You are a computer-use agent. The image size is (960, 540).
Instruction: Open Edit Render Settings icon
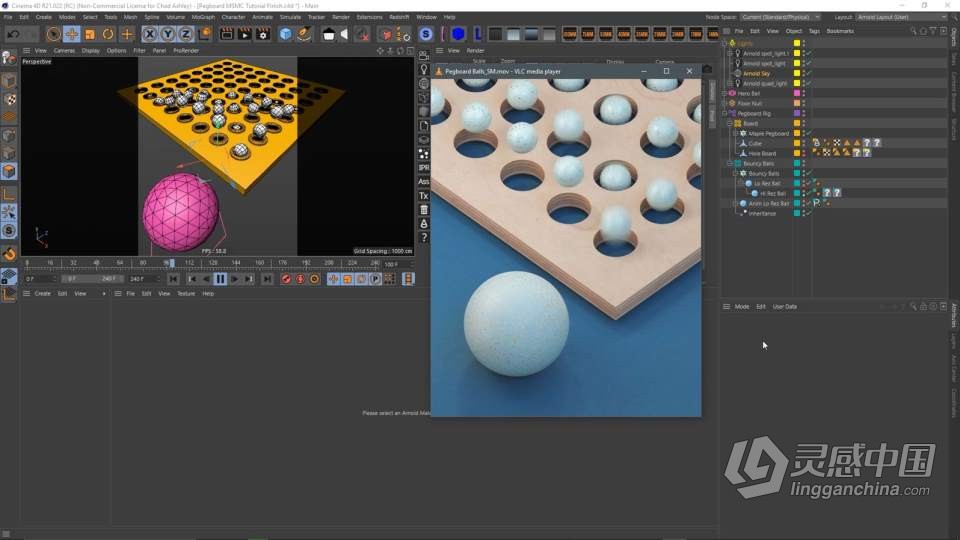pyautogui.click(x=263, y=34)
